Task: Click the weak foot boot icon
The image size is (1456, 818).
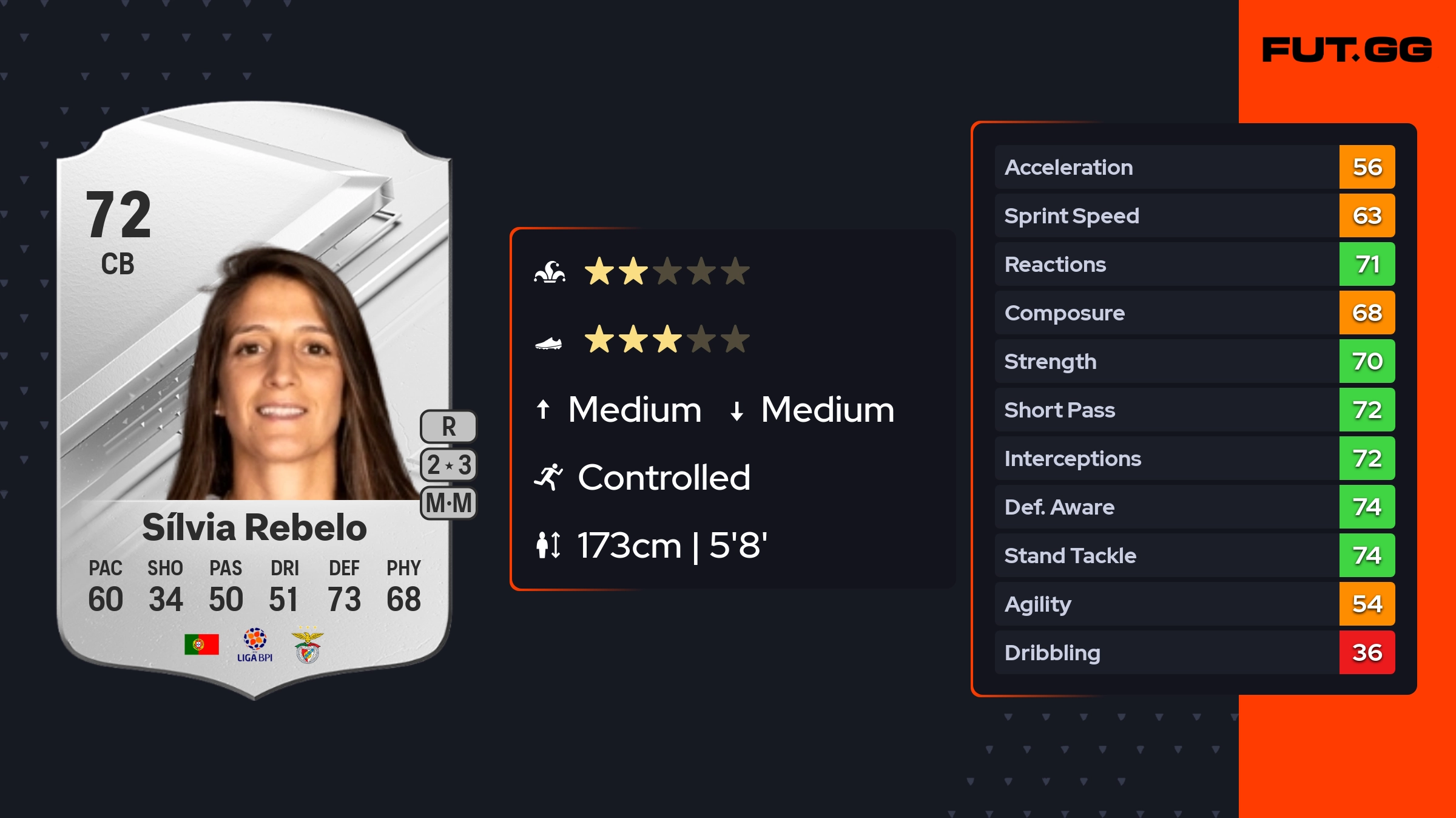Action: [x=548, y=343]
